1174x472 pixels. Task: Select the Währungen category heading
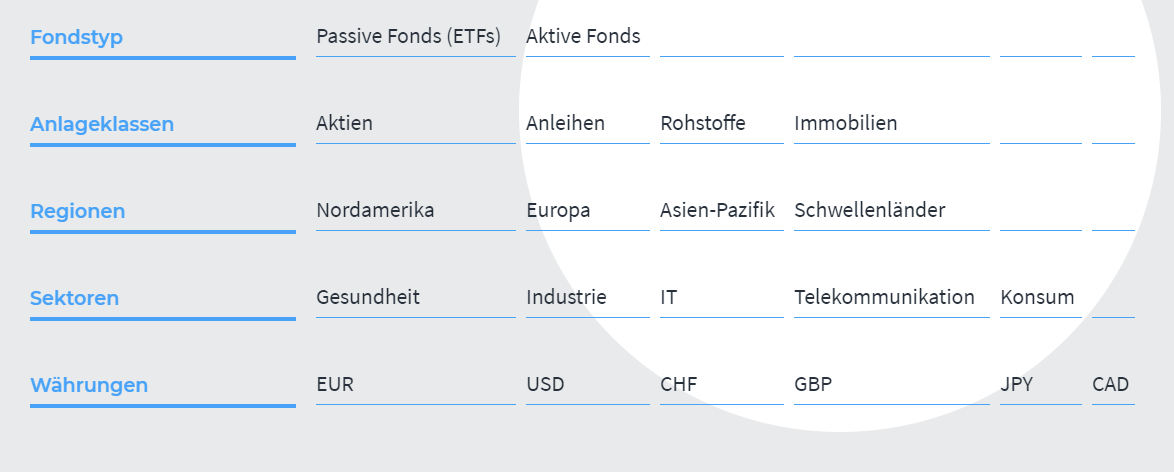click(x=89, y=385)
